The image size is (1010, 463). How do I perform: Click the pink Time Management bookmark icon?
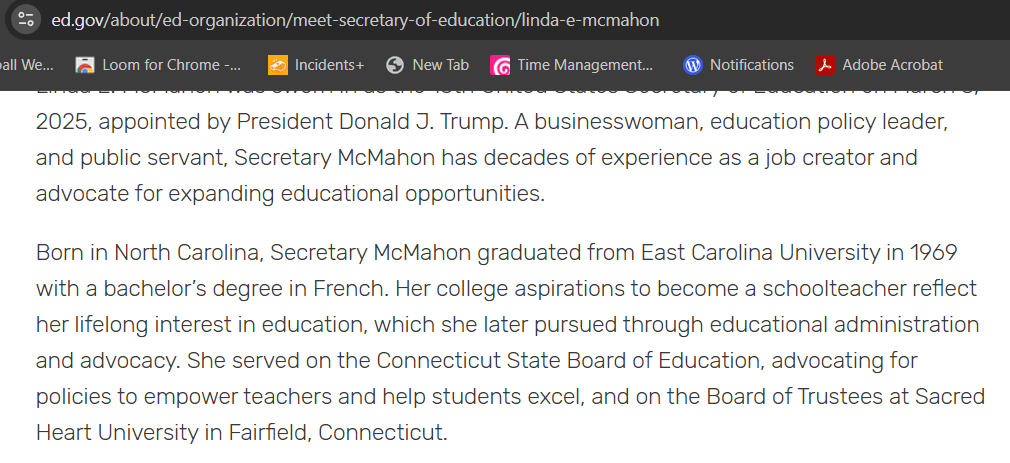click(501, 65)
